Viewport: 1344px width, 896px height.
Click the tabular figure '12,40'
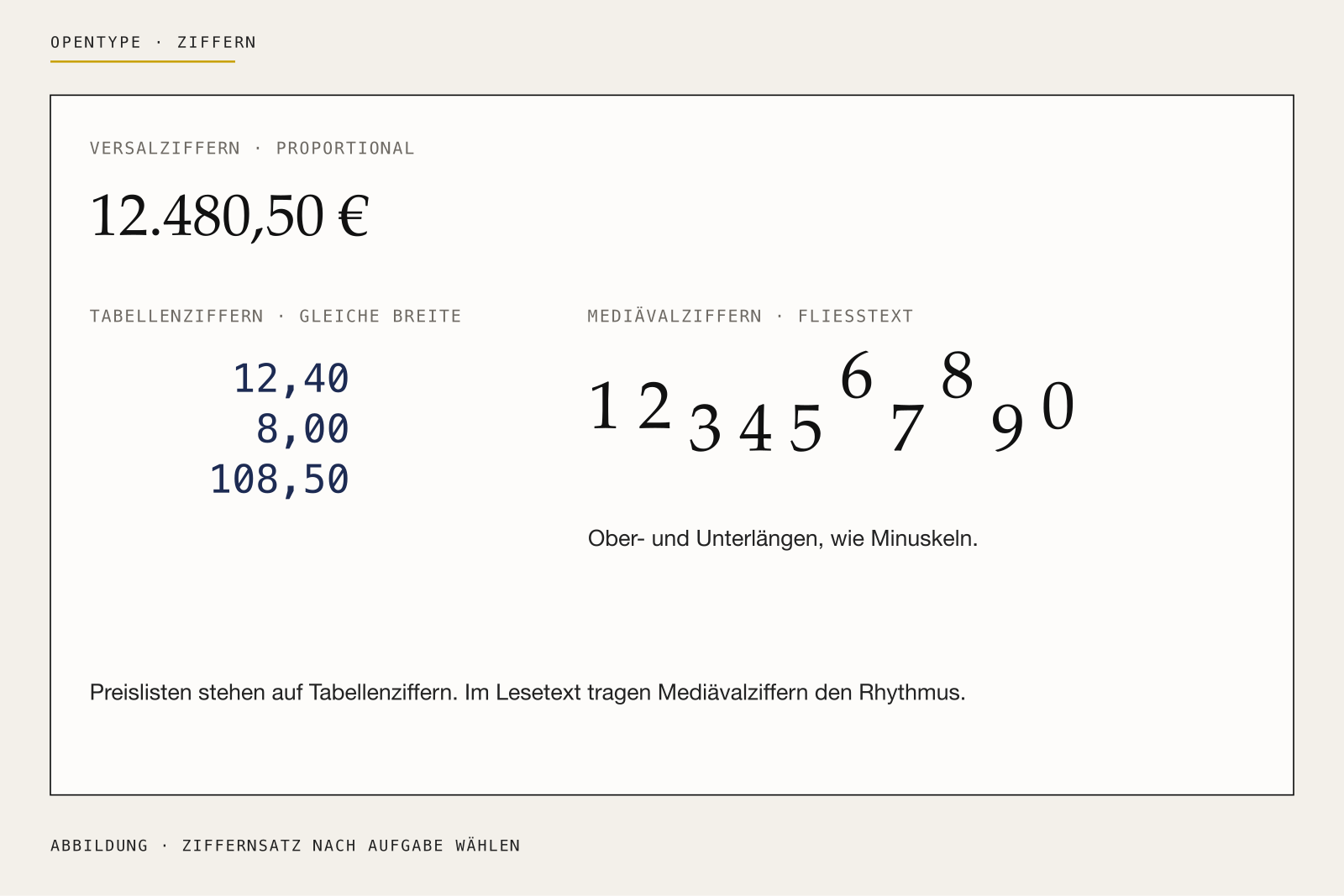[291, 379]
